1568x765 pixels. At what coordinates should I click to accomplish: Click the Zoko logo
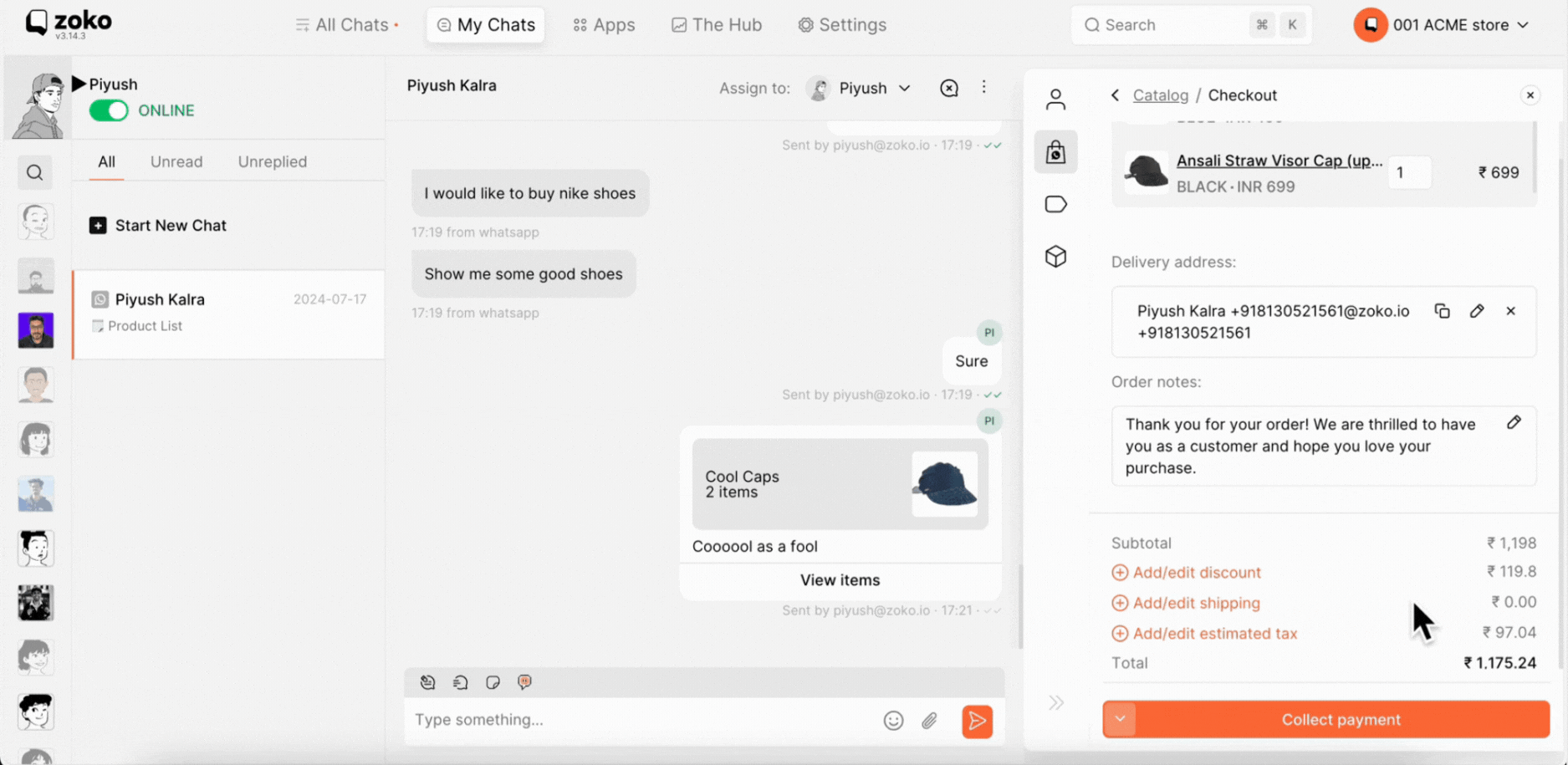(69, 23)
